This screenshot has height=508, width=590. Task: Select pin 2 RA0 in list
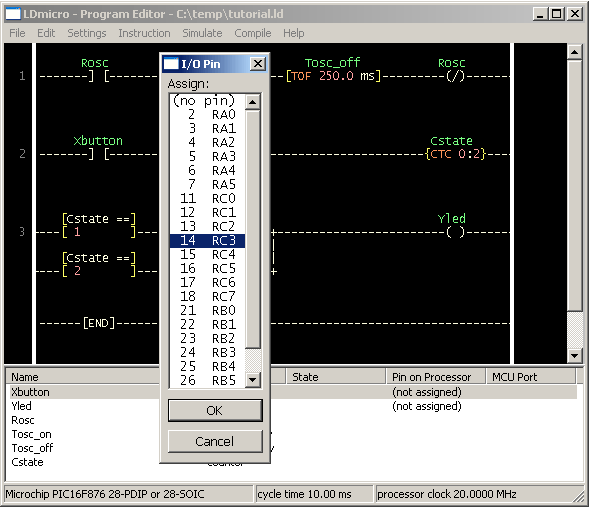(x=207, y=114)
